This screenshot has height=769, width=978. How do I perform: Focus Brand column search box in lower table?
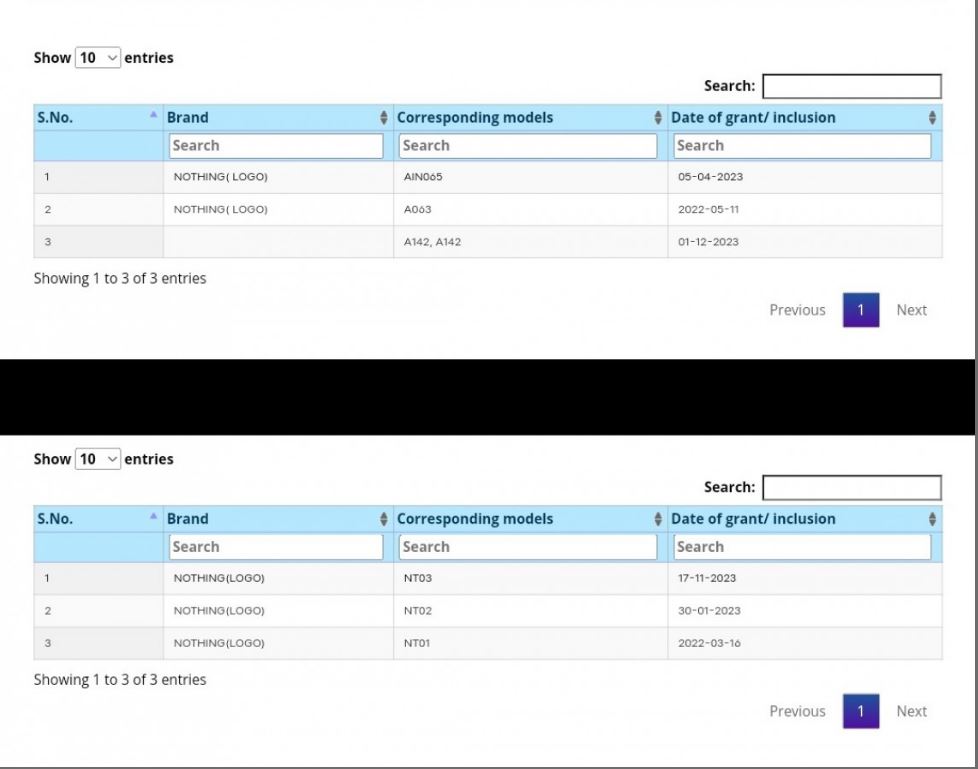coord(276,547)
